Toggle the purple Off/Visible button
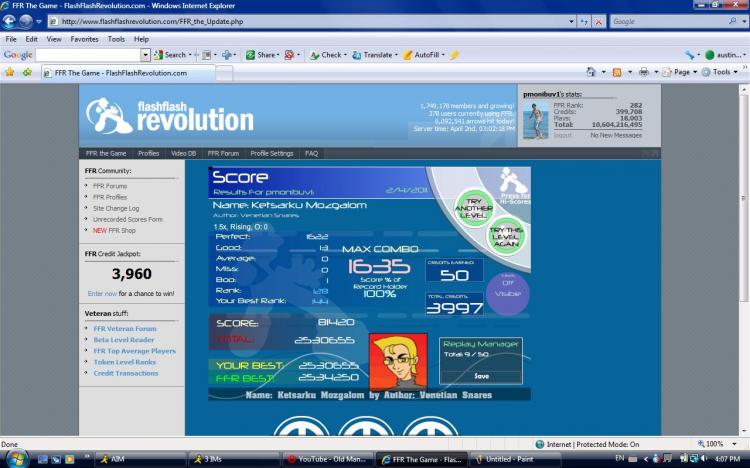The image size is (750, 468). [x=508, y=292]
